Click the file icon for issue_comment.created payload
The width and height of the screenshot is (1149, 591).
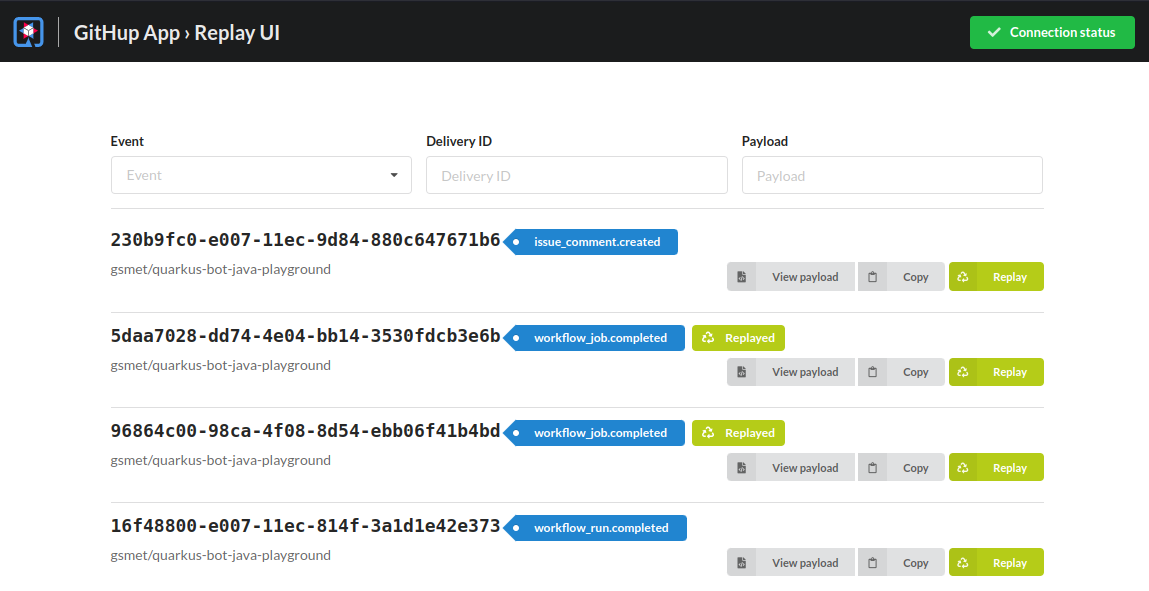click(742, 277)
